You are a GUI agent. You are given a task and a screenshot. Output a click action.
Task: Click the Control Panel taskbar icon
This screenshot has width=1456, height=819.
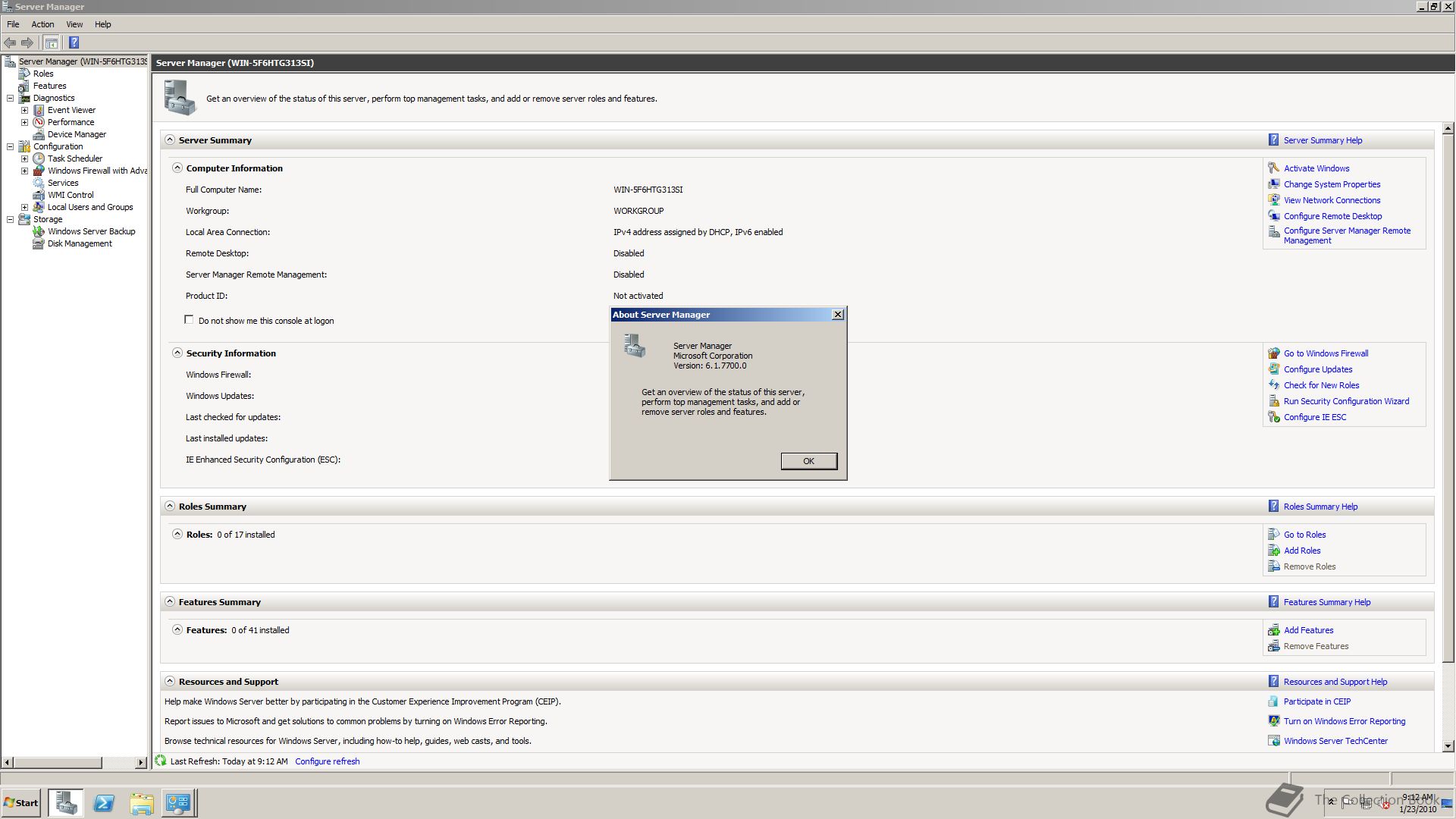[179, 802]
